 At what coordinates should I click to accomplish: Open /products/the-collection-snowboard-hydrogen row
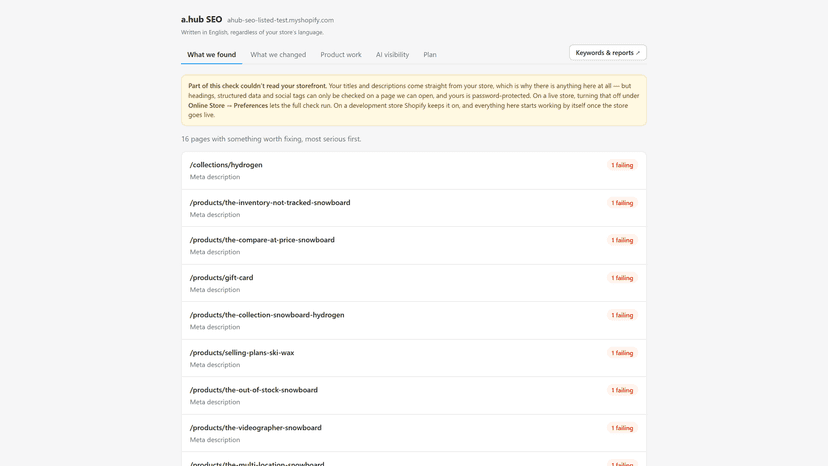click(413, 321)
